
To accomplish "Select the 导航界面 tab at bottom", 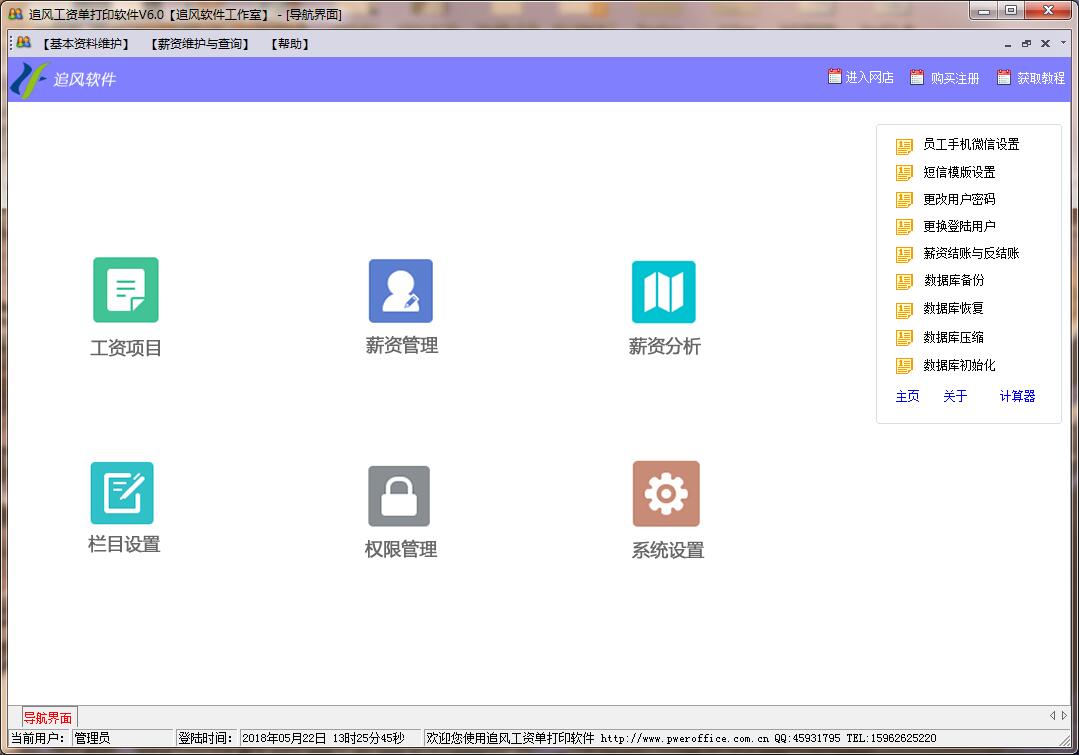I will (48, 718).
